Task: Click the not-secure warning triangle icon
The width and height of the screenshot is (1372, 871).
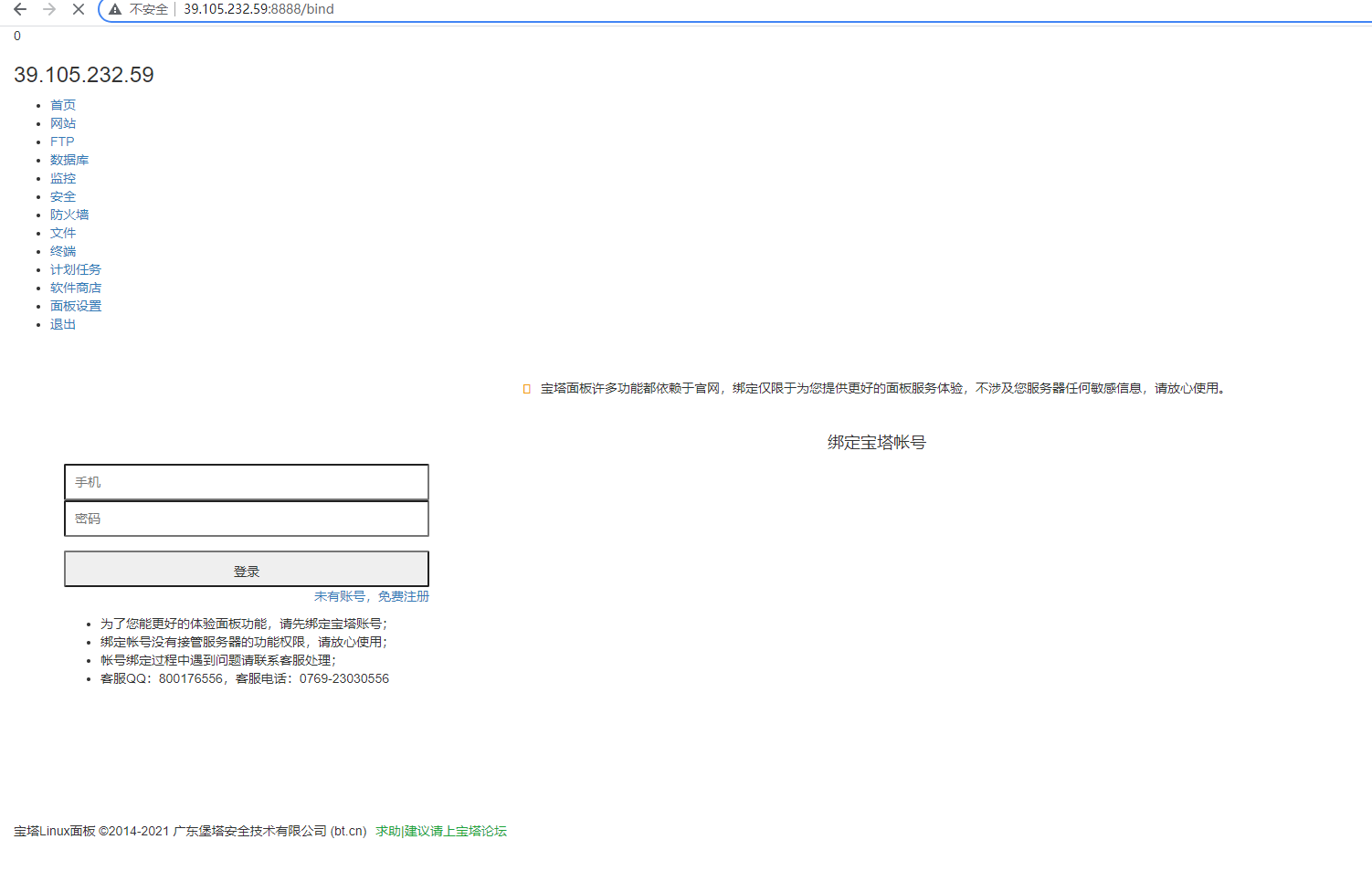Action: tap(115, 9)
